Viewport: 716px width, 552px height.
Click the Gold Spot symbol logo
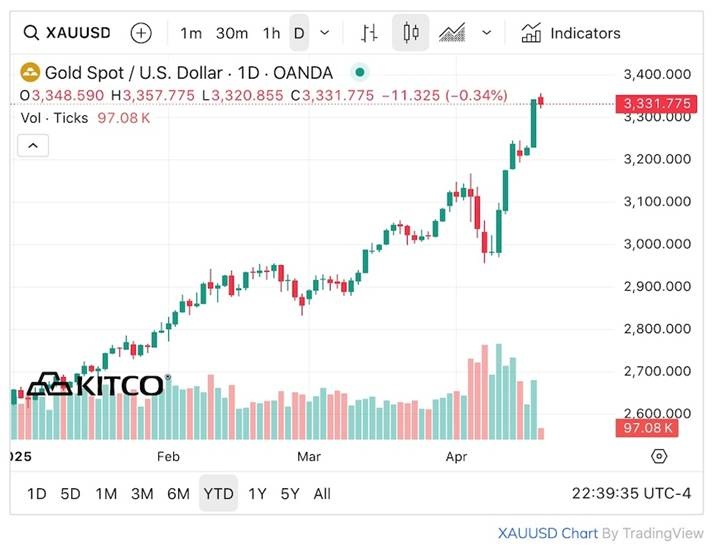[30, 72]
